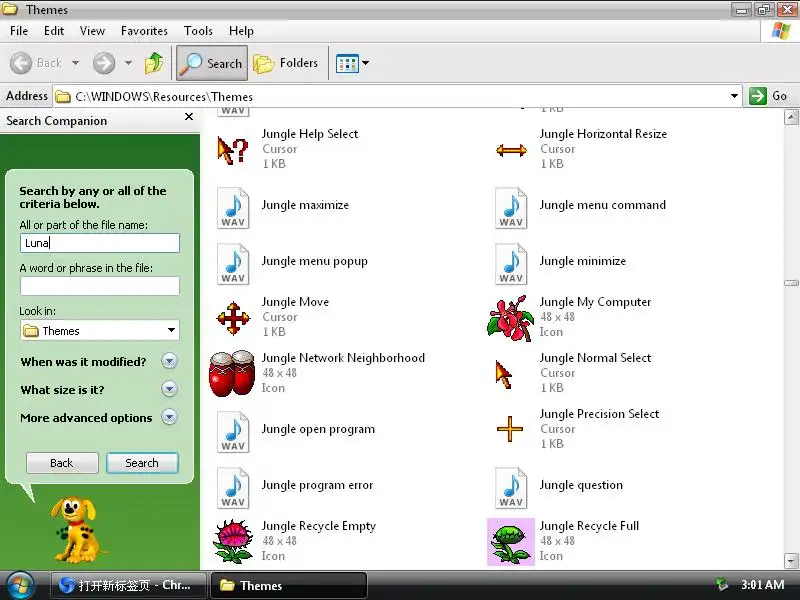Viewport: 800px width, 600px height.
Task: Select the Jungle Network Neighborhood file name
Action: pyautogui.click(x=343, y=358)
